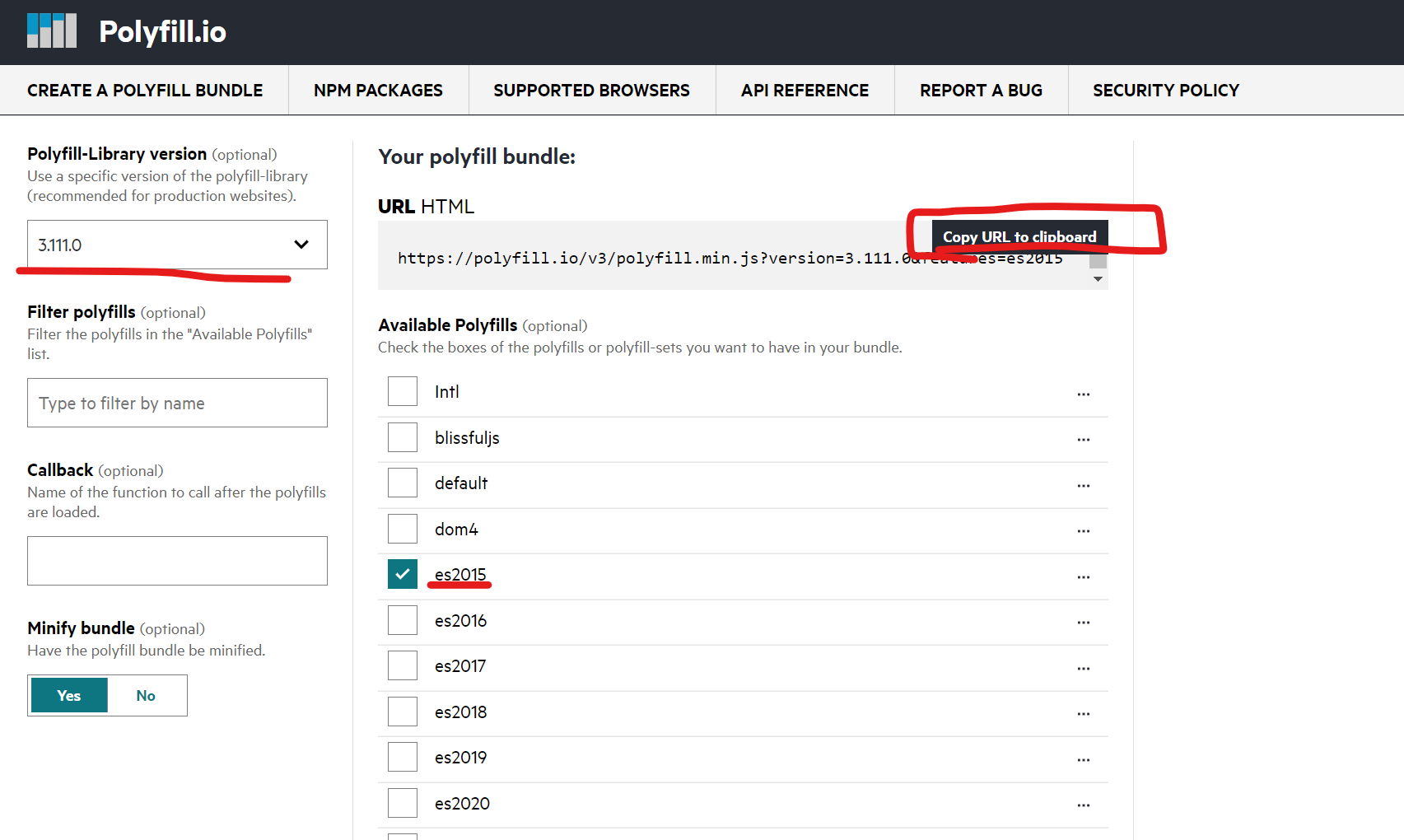
Task: Open API Reference tab
Action: click(805, 91)
